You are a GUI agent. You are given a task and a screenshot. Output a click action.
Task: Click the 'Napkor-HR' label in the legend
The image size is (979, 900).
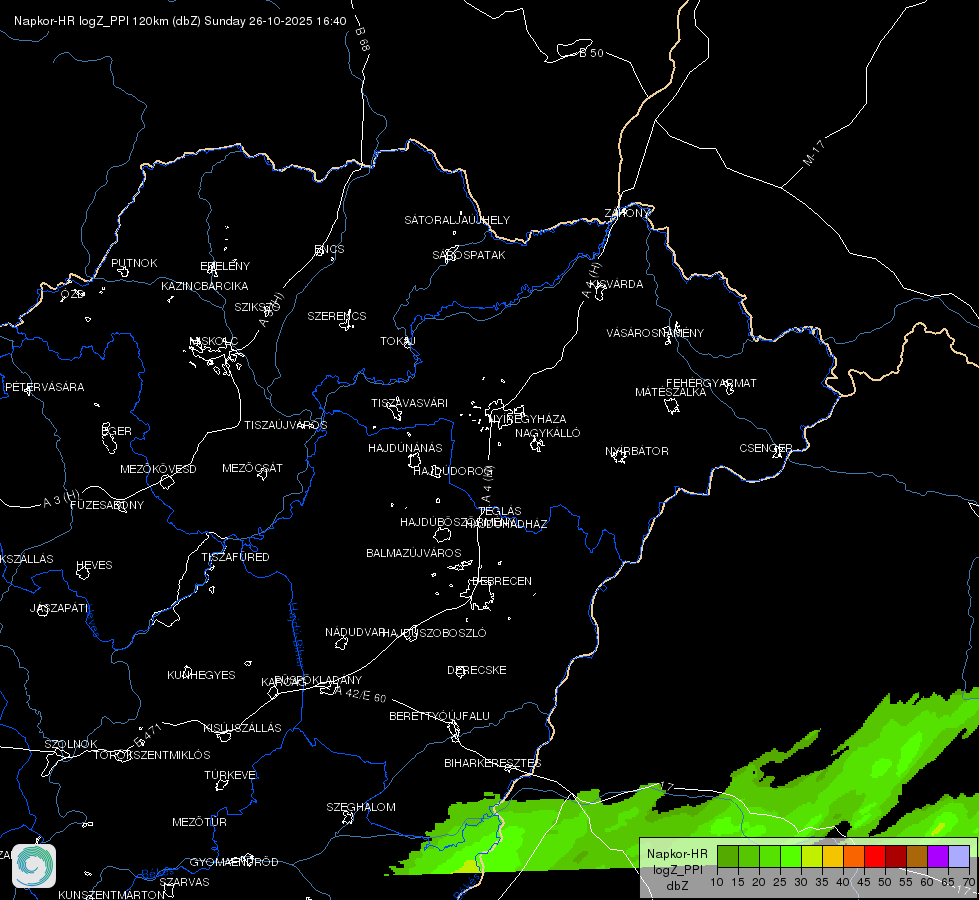(677, 854)
